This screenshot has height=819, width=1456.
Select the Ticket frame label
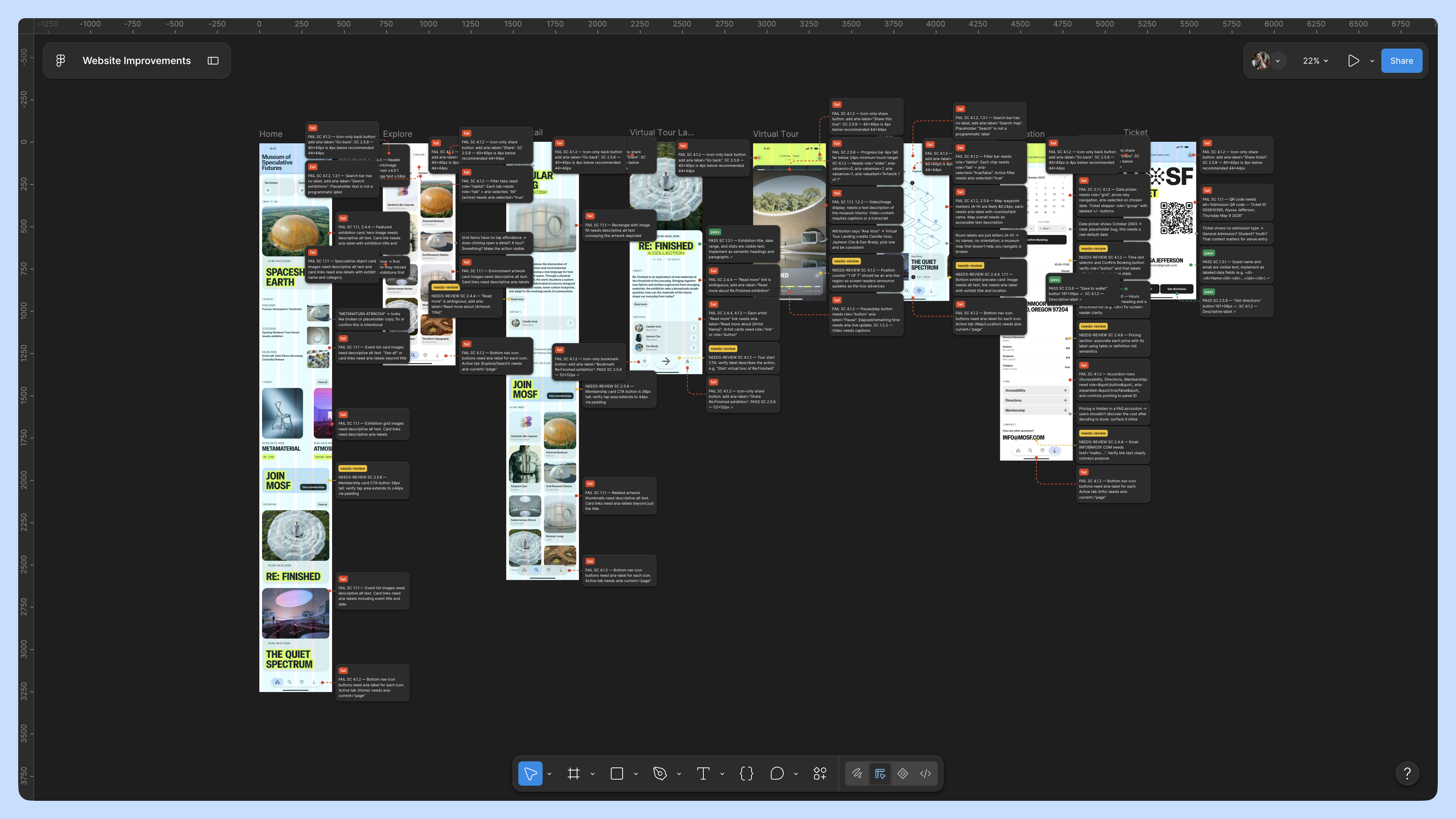[1136, 132]
